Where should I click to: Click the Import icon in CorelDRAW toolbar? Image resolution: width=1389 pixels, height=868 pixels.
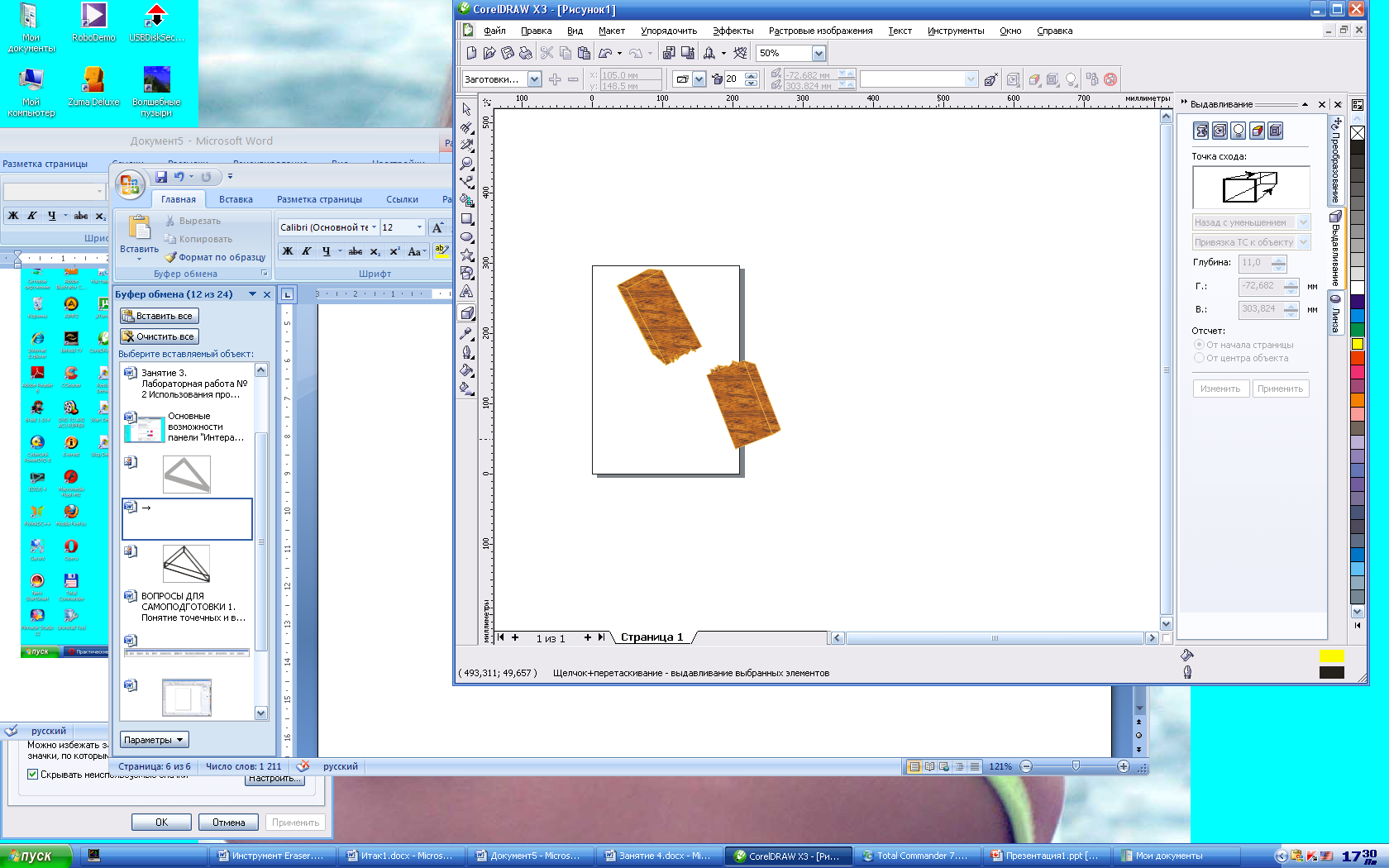click(x=669, y=53)
